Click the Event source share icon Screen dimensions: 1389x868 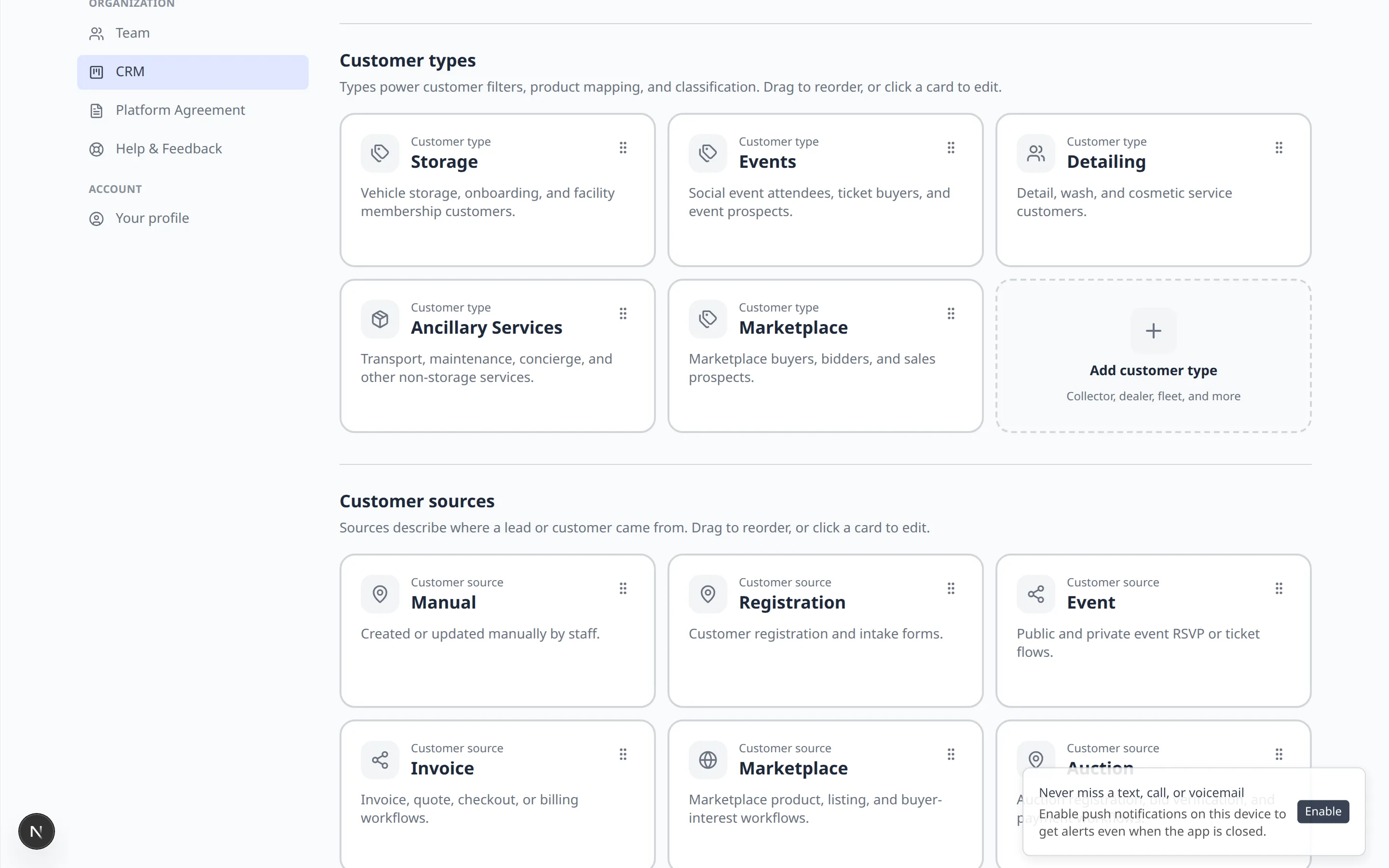tap(1036, 594)
